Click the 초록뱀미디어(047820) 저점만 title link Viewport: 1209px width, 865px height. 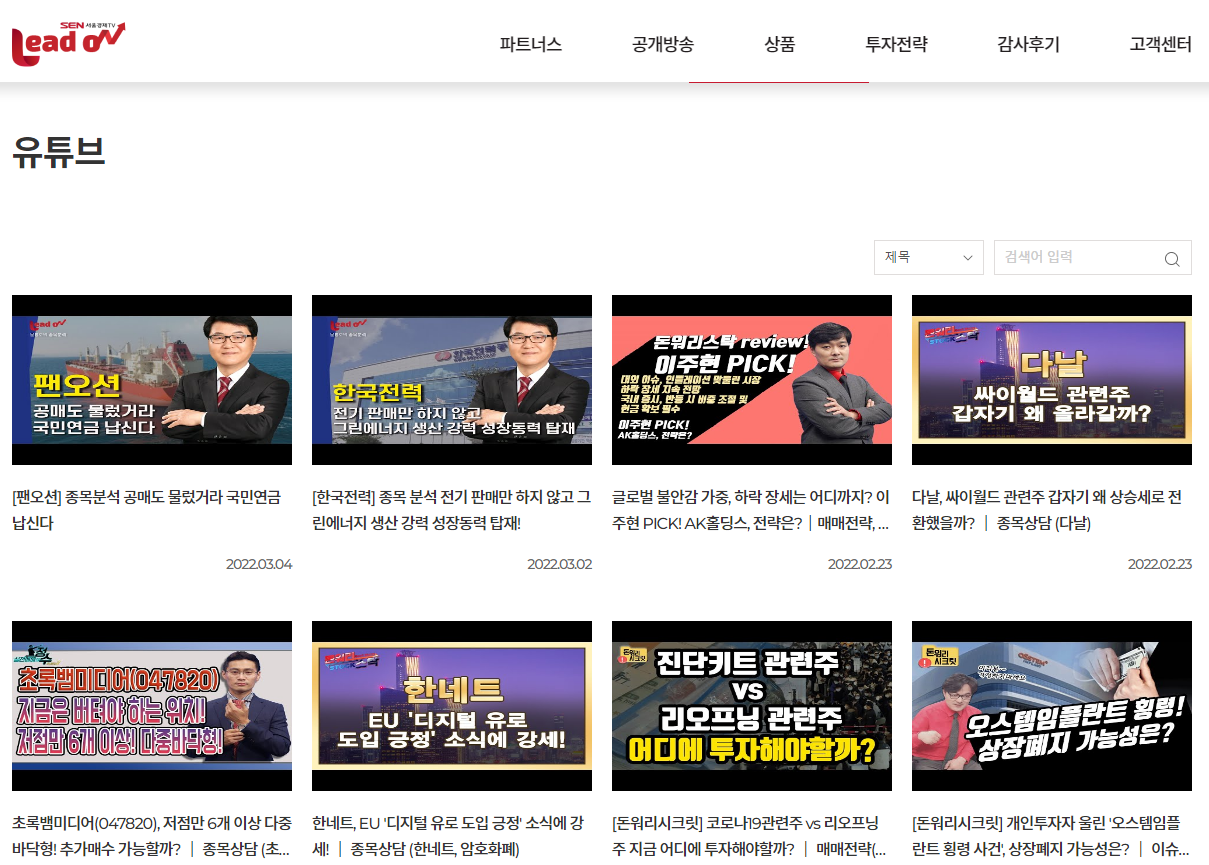(x=152, y=836)
